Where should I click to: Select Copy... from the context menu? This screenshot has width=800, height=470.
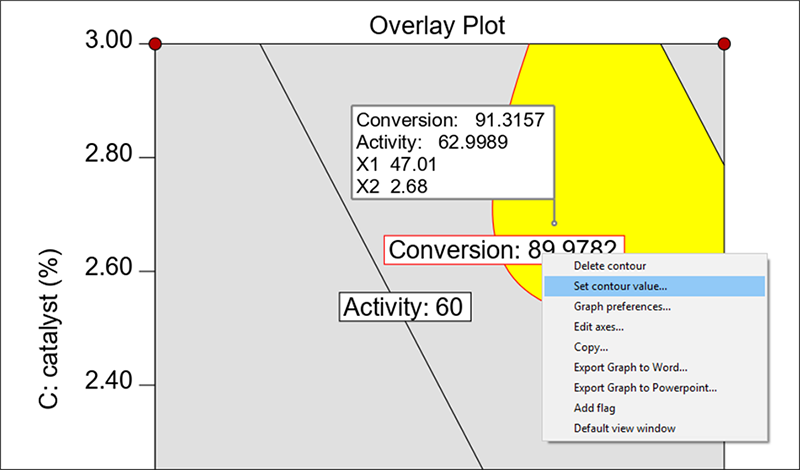591,347
